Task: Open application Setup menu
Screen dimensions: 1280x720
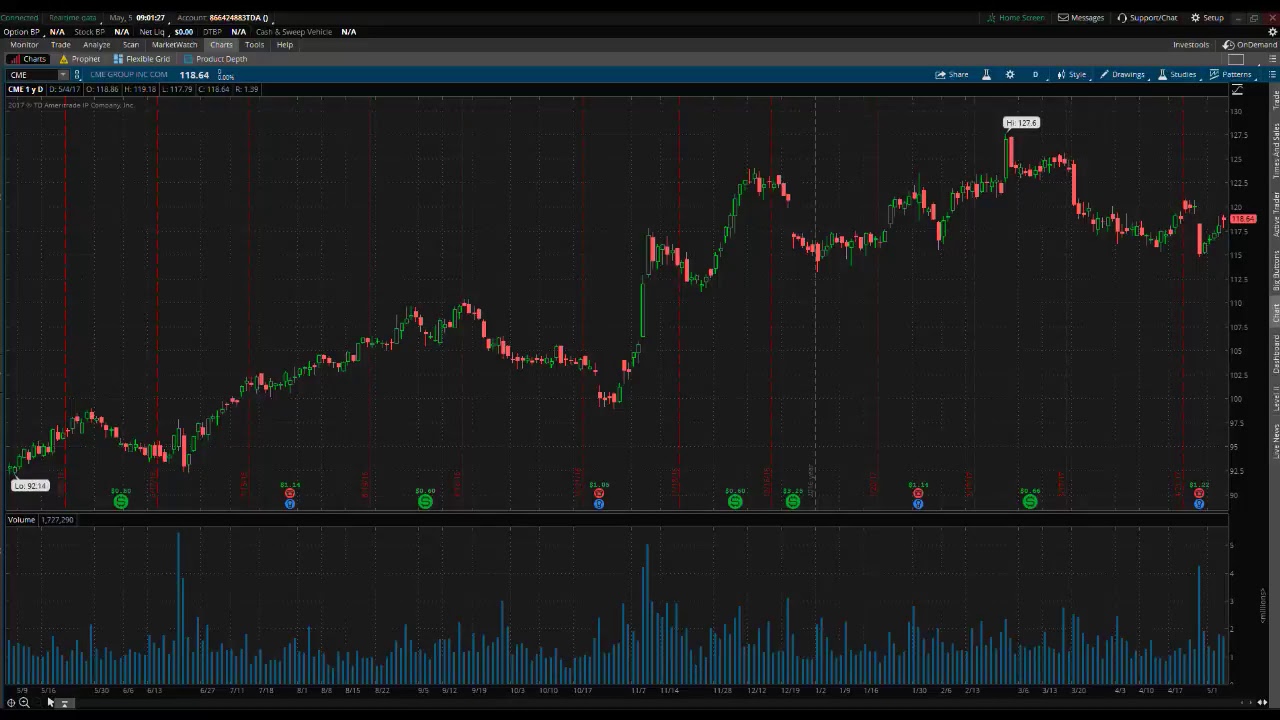Action: point(1207,18)
